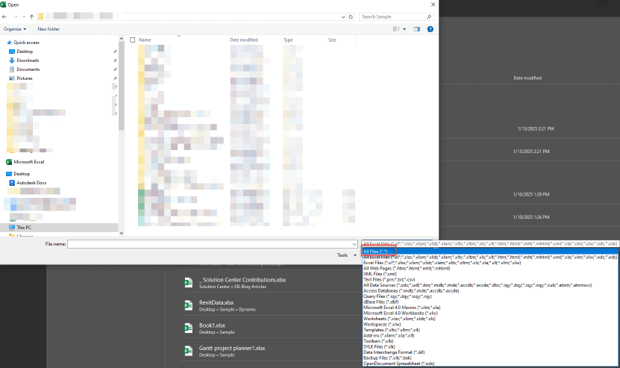
Task: Click the navigation pane scroll-down arrow
Action: point(121,233)
